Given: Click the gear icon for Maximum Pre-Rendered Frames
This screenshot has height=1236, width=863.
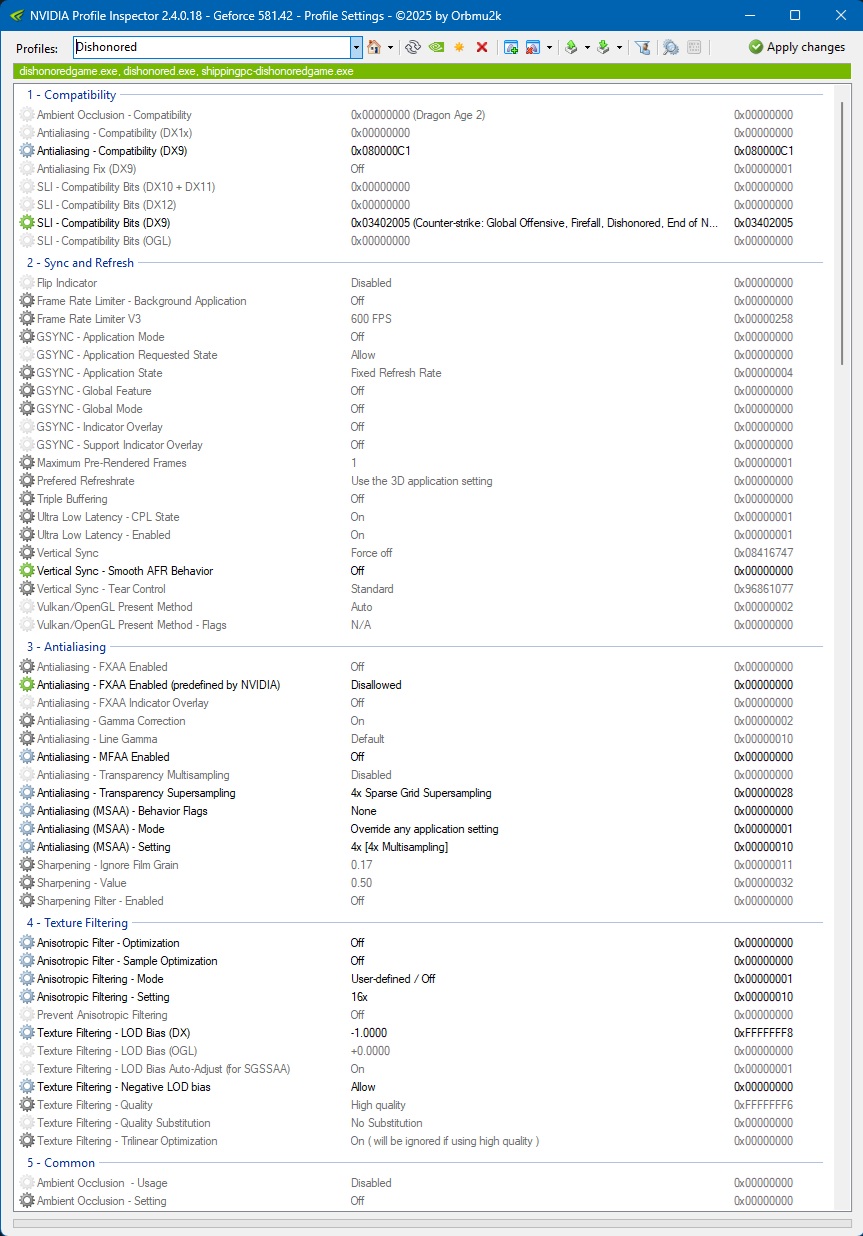Looking at the screenshot, I should tap(27, 463).
